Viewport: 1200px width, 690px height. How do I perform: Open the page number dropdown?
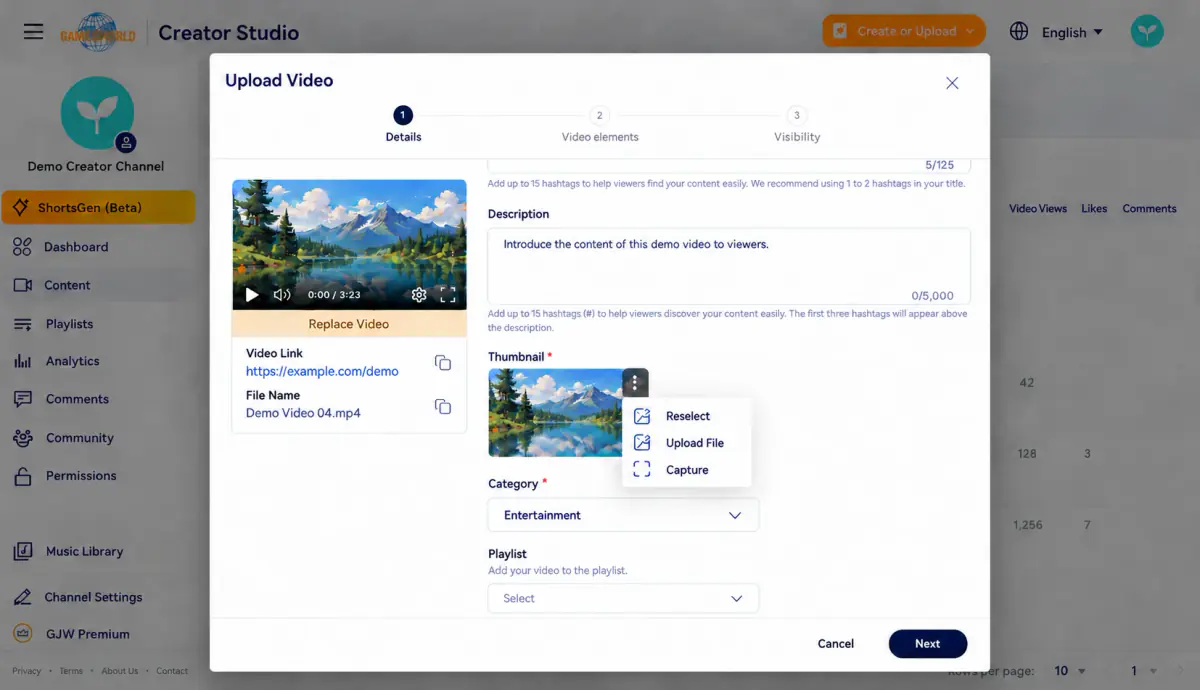(1143, 671)
